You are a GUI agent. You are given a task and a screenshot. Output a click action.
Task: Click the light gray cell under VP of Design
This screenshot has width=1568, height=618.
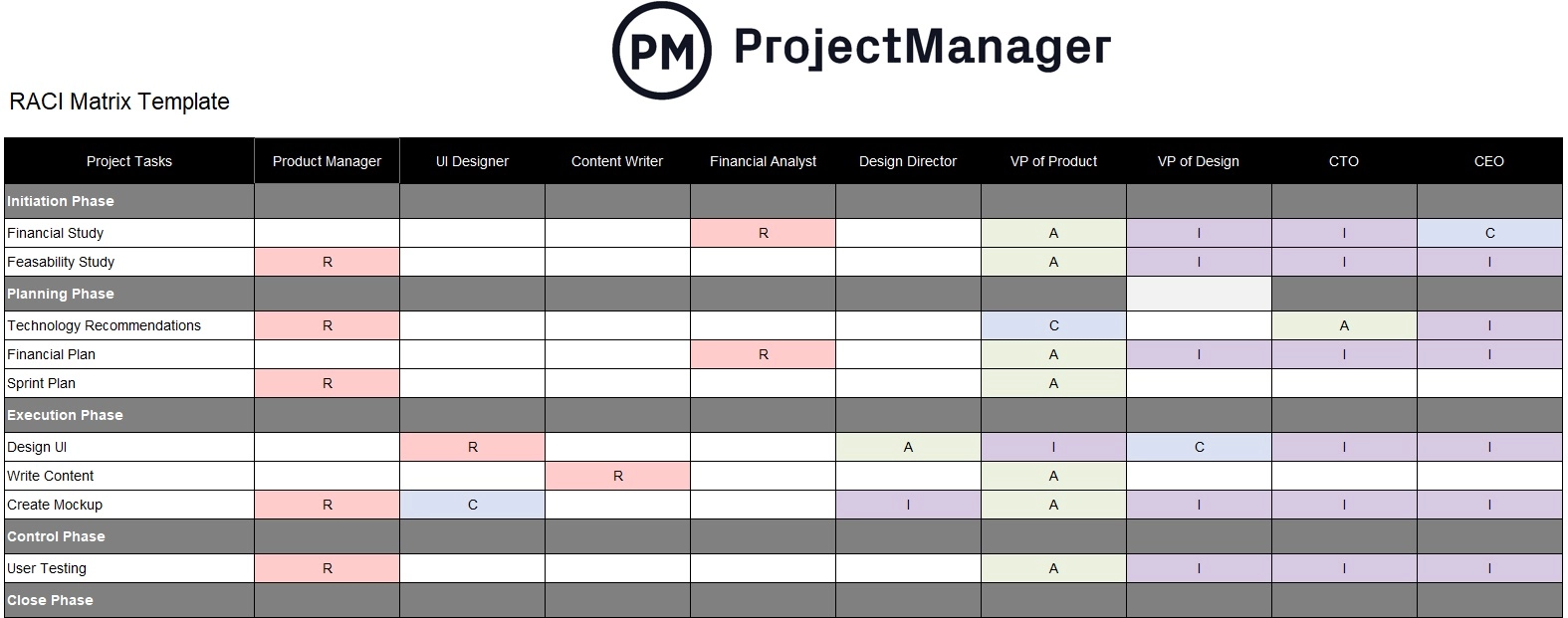click(1199, 294)
